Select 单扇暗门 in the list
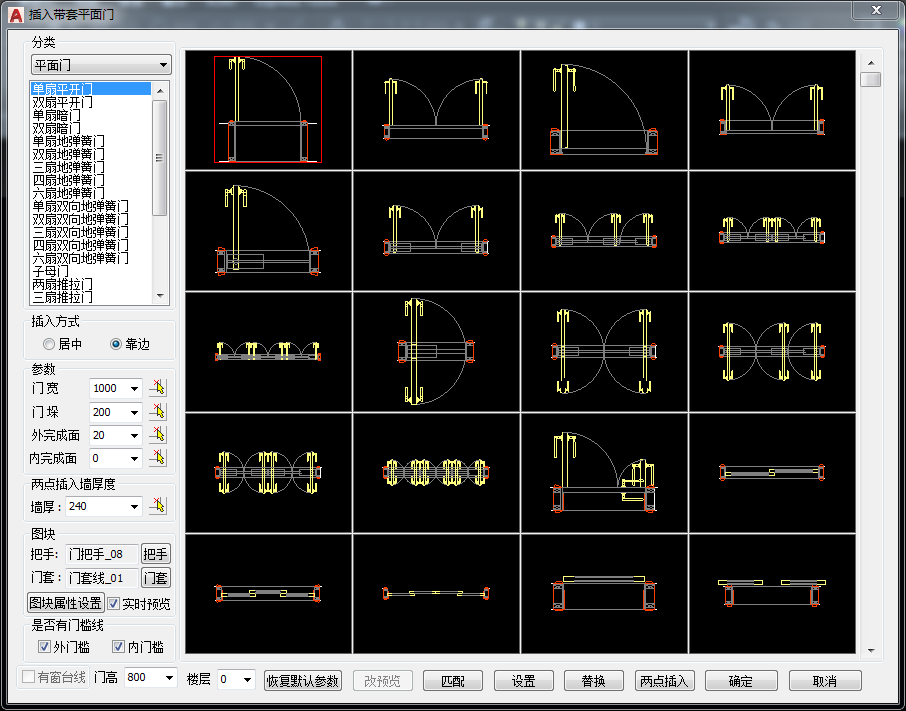 [91, 115]
